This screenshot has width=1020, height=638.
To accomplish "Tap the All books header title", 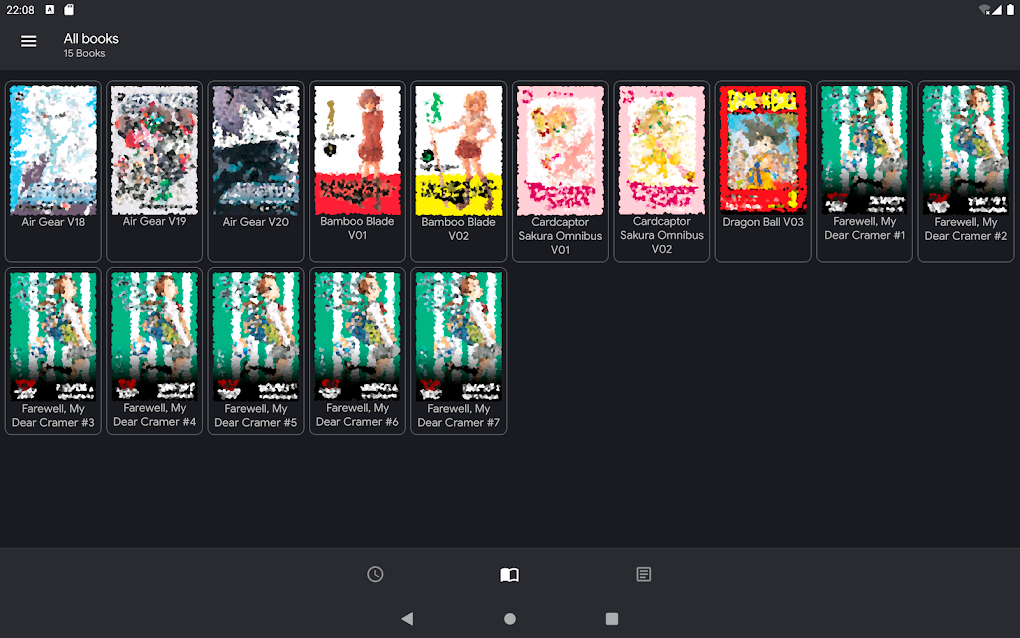I will pos(90,38).
